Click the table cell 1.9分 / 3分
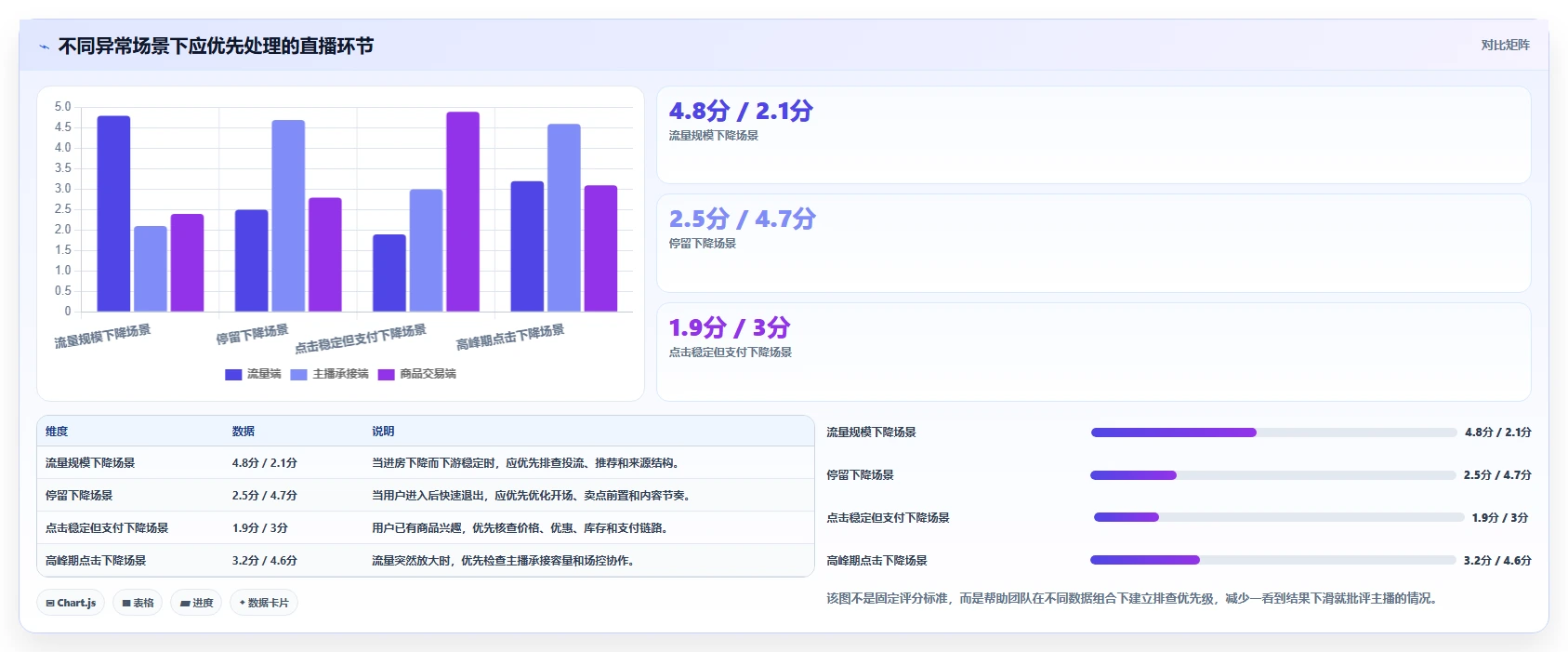The image size is (1568, 652). (x=260, y=528)
